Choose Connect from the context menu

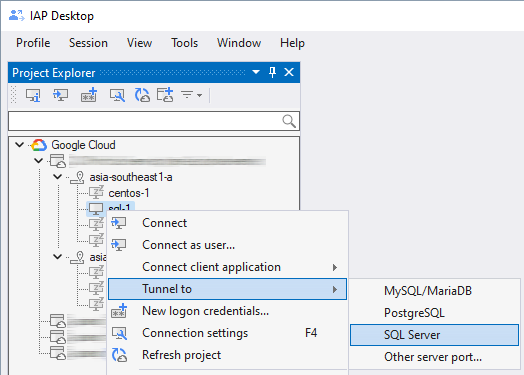tap(227, 223)
